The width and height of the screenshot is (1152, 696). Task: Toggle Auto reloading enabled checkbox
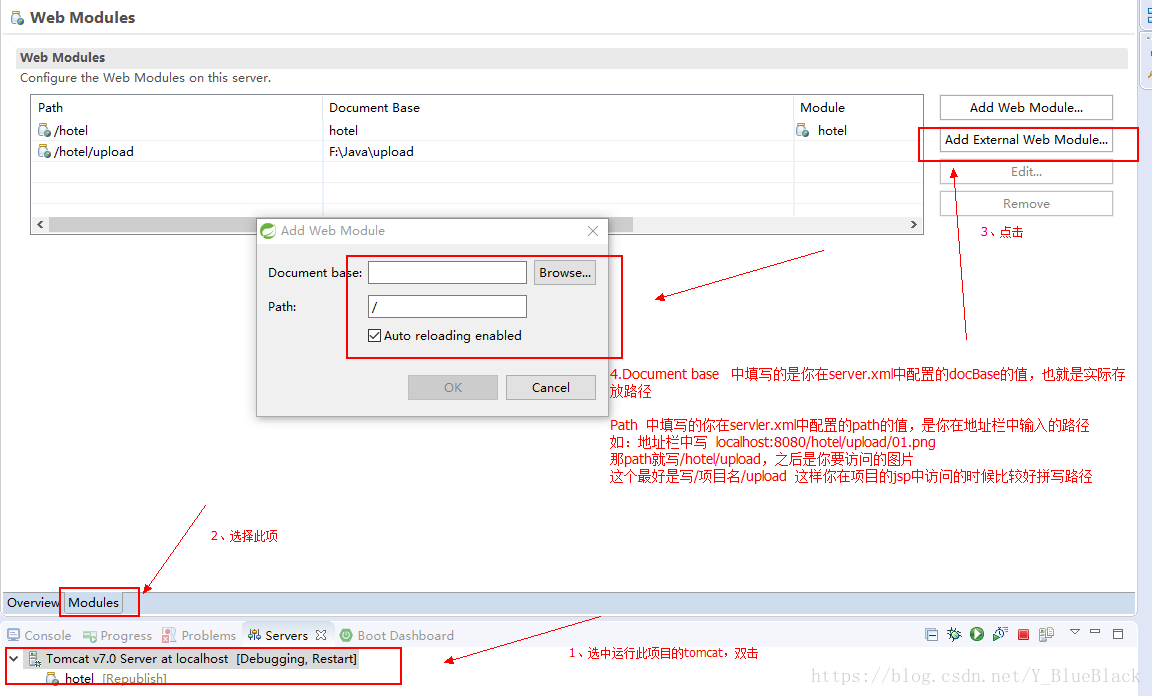375,335
